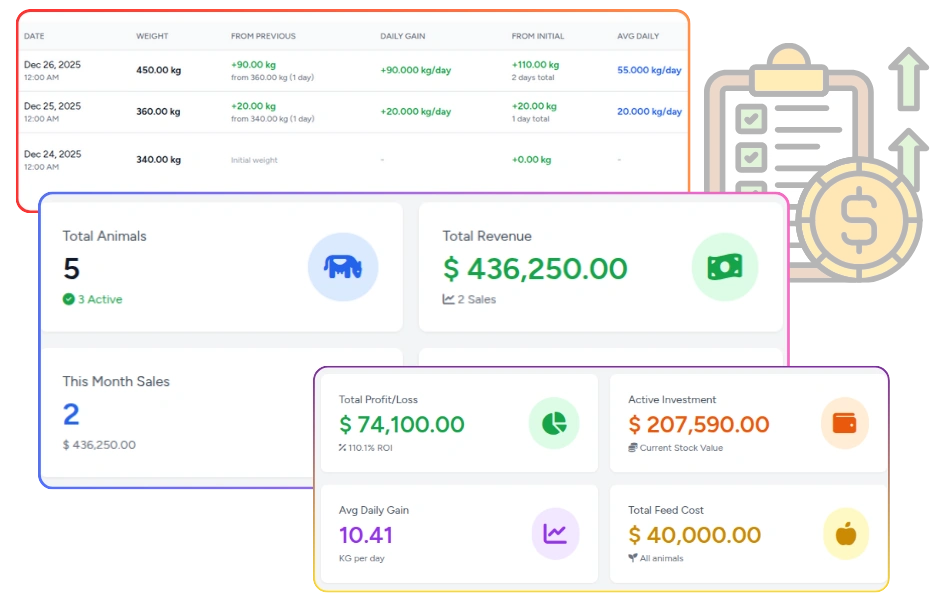The width and height of the screenshot is (950, 600).
Task: Click the 360.00 kg weight value
Action: (158, 112)
